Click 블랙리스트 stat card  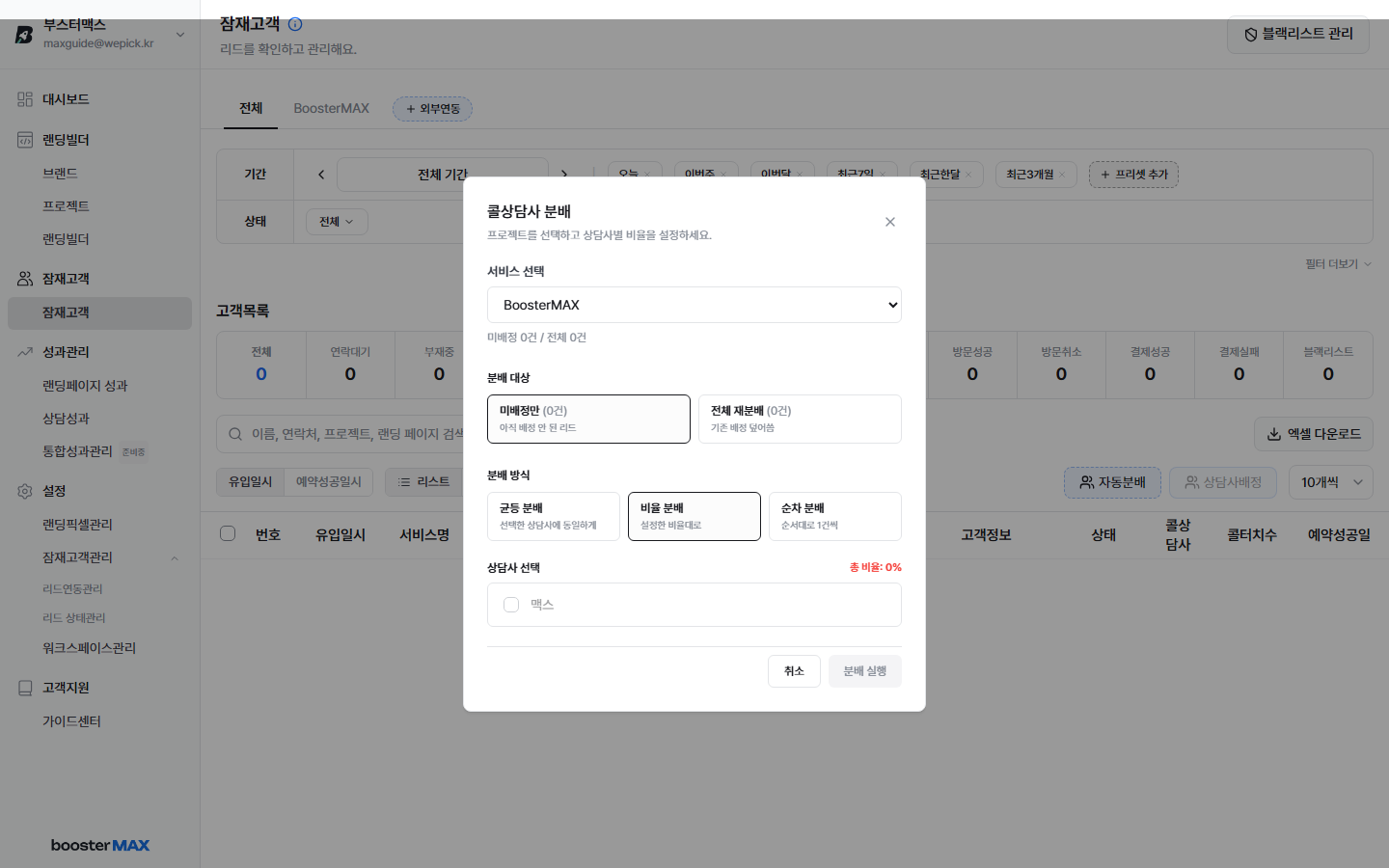pyautogui.click(x=1328, y=366)
